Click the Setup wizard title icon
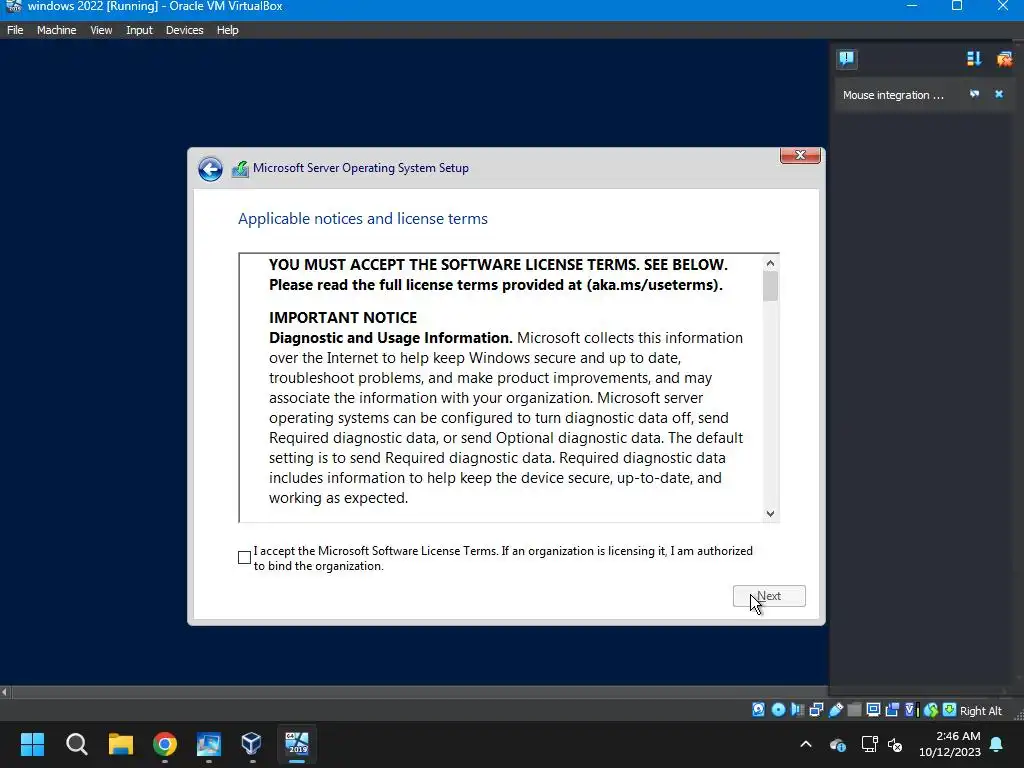 (240, 169)
